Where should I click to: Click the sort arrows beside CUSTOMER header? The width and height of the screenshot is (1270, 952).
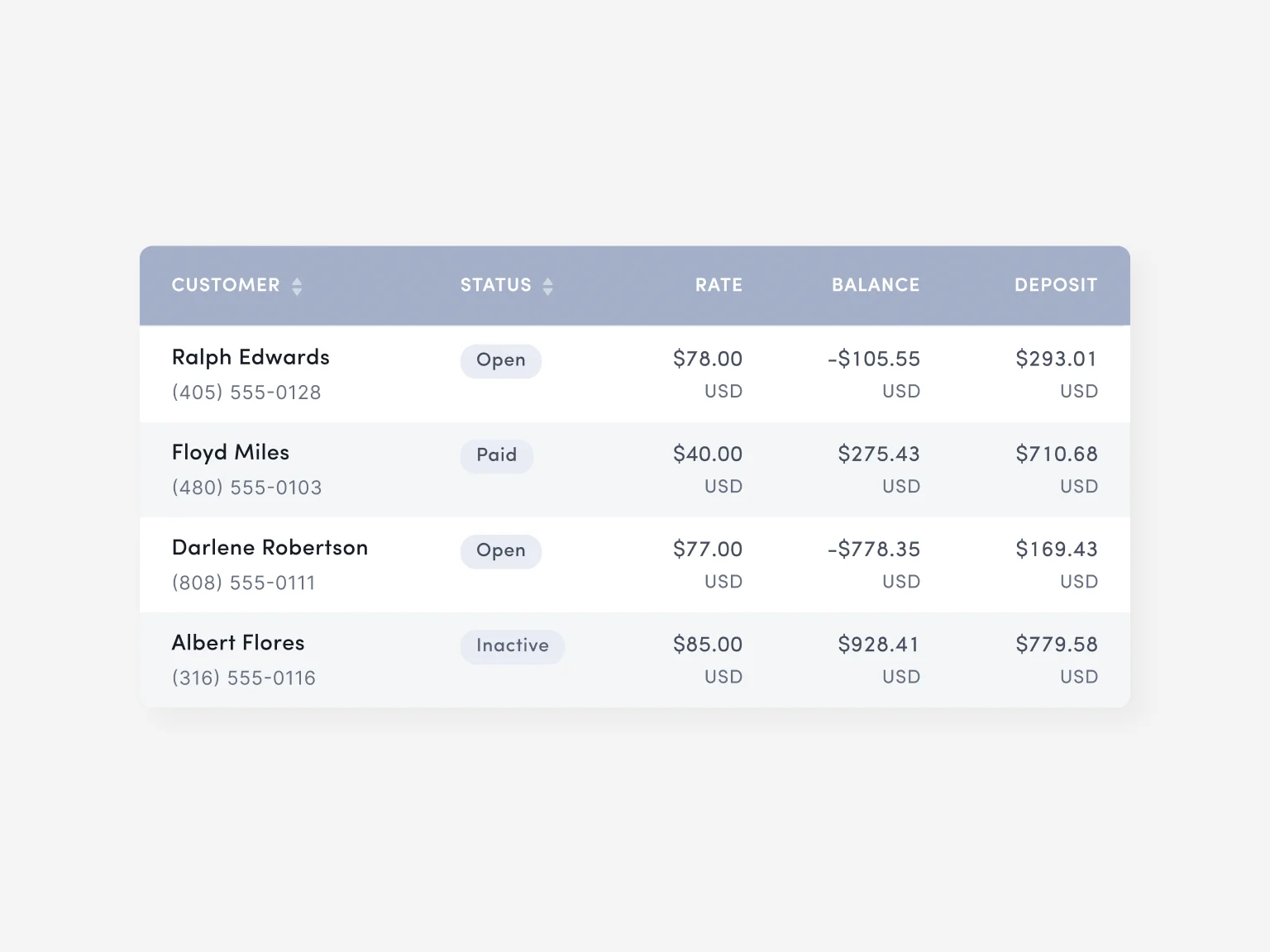(297, 285)
